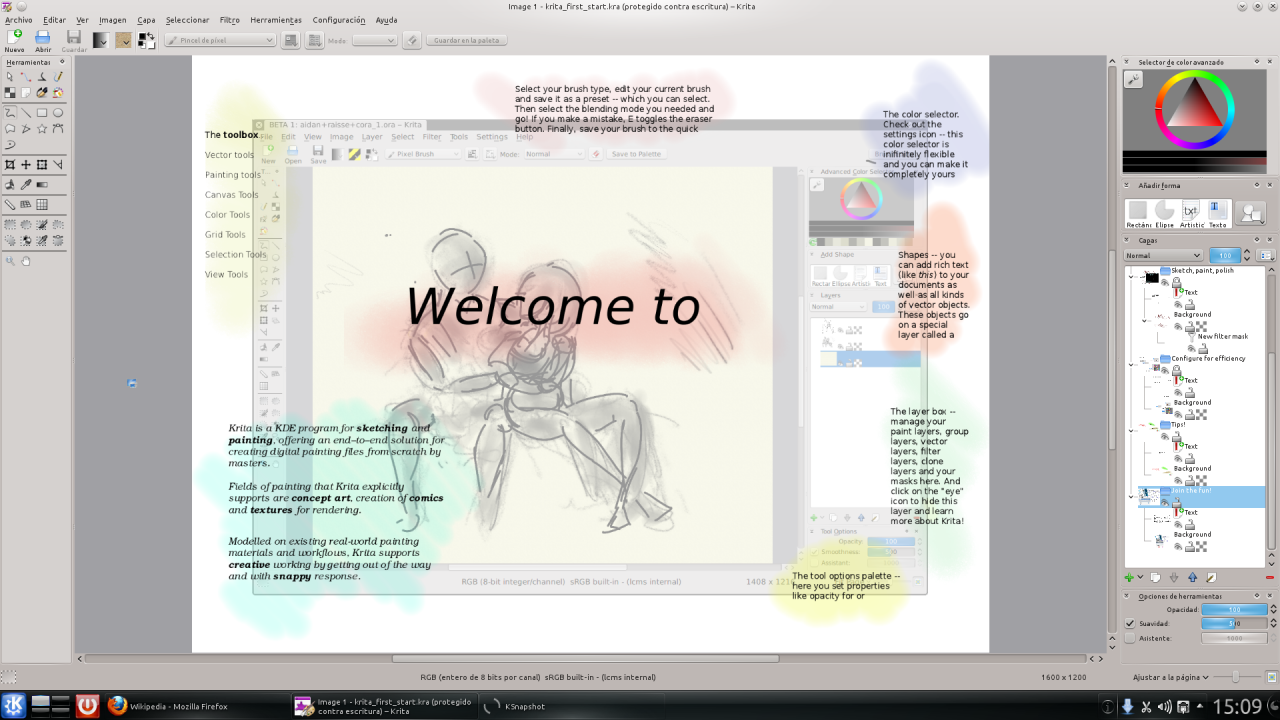This screenshot has width=1280, height=720.
Task: Swap foreground and background colors icon
Action: coord(151,34)
